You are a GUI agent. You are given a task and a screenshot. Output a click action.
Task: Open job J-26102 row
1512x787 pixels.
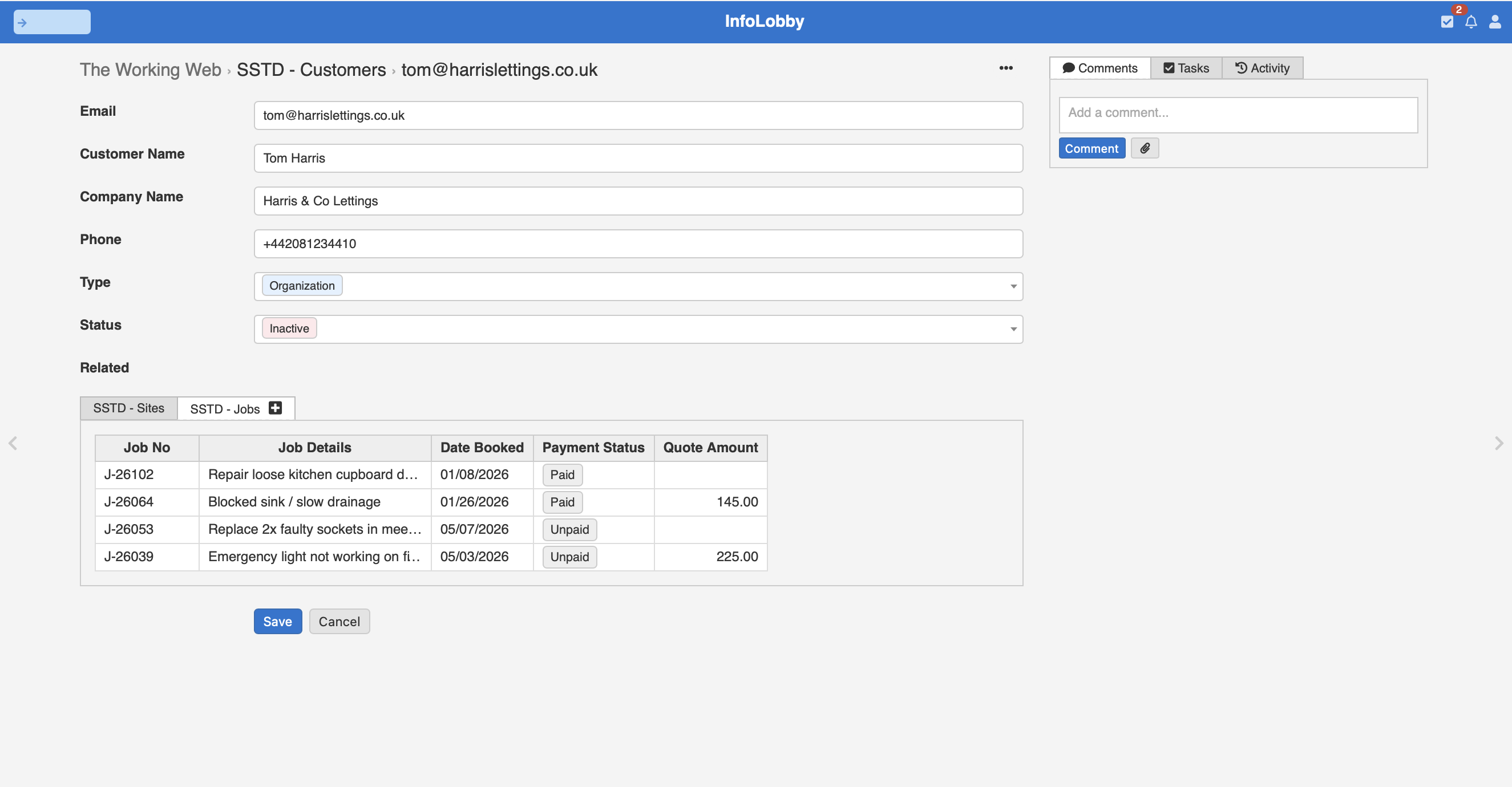(x=431, y=475)
